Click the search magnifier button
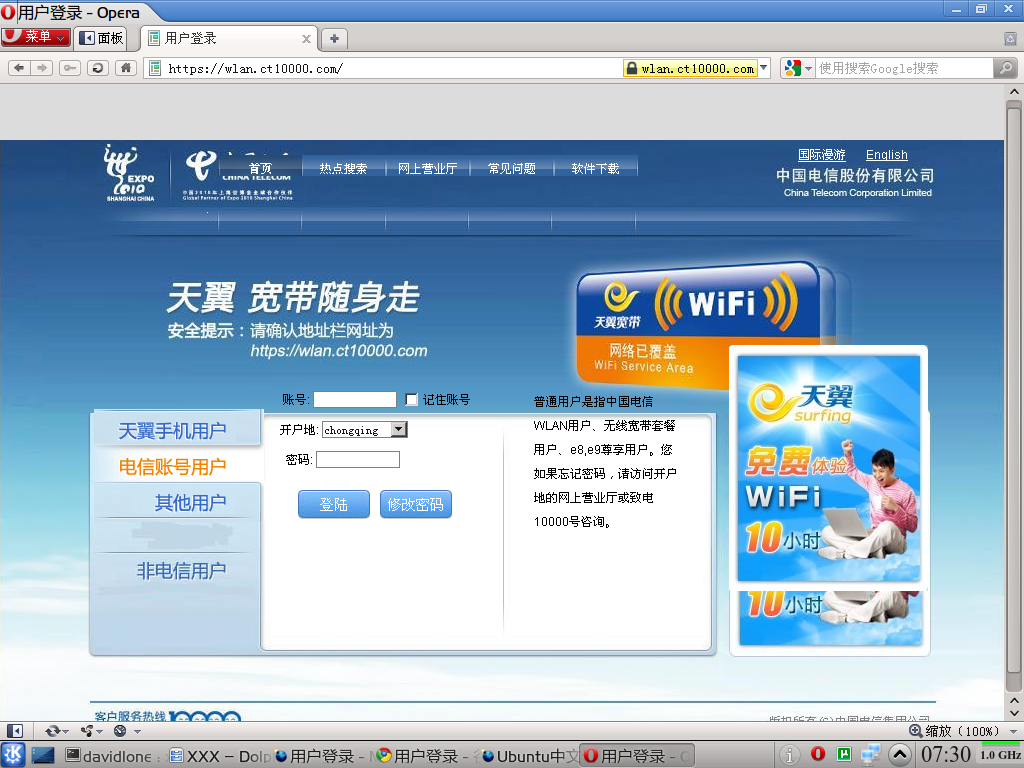 tap(1005, 68)
